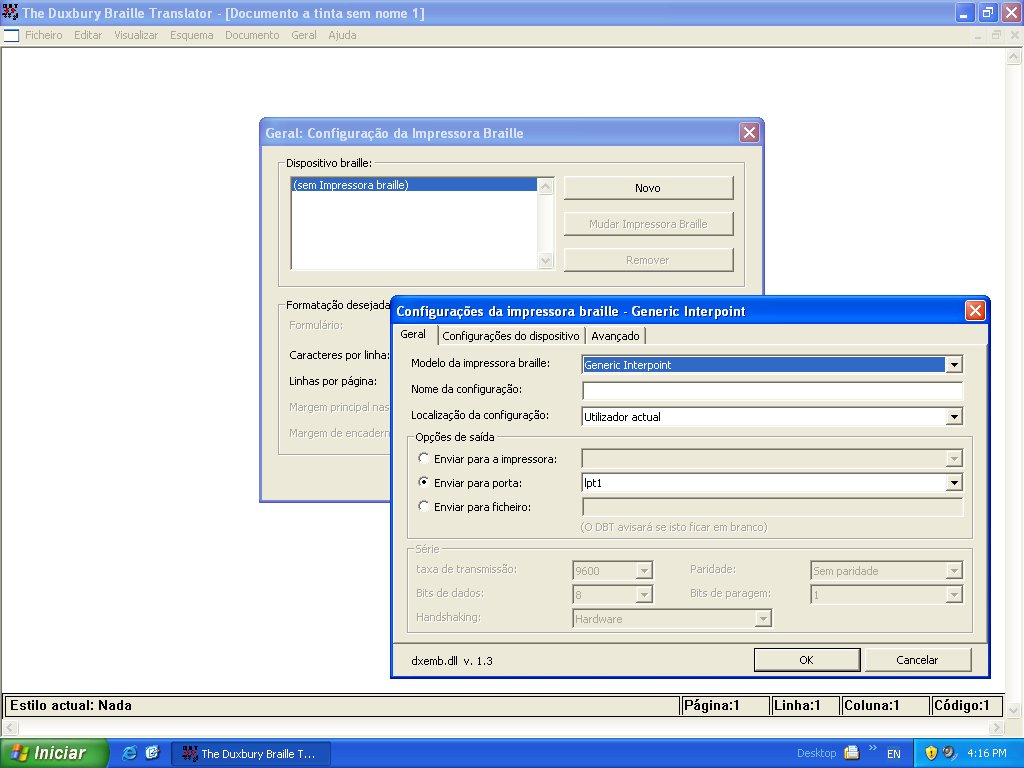Open Paridade dropdown
1024x768 pixels.
click(x=954, y=571)
